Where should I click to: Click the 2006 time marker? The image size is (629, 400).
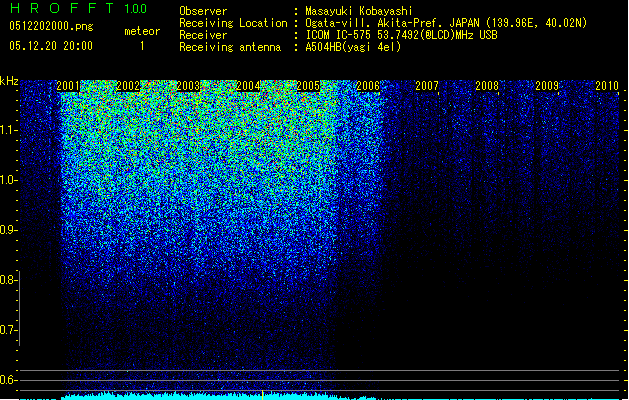tap(368, 86)
